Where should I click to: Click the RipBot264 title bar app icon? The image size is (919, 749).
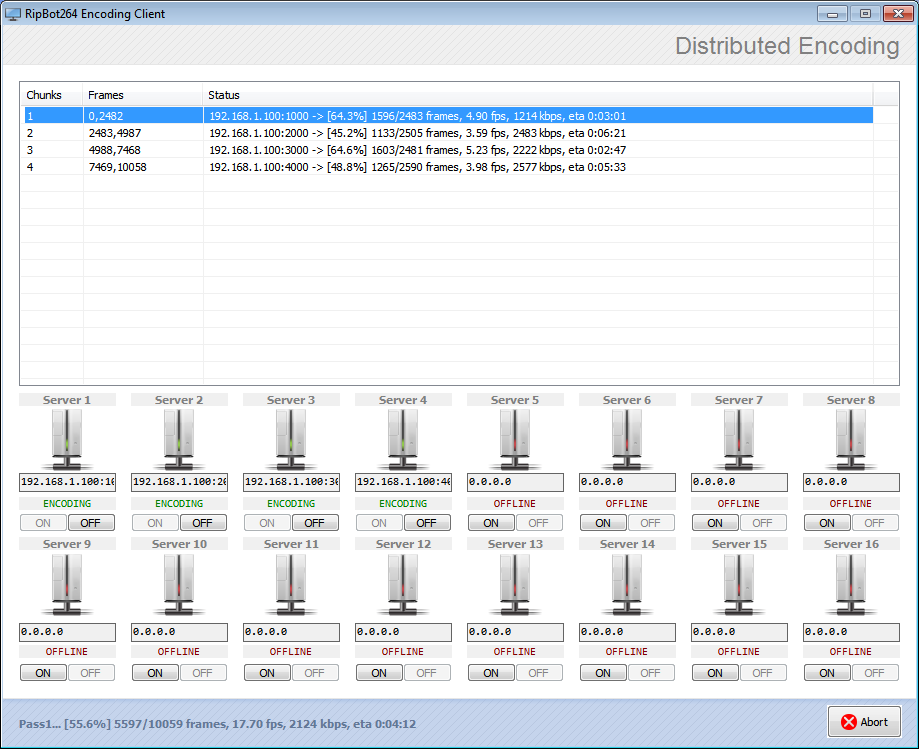[x=13, y=14]
